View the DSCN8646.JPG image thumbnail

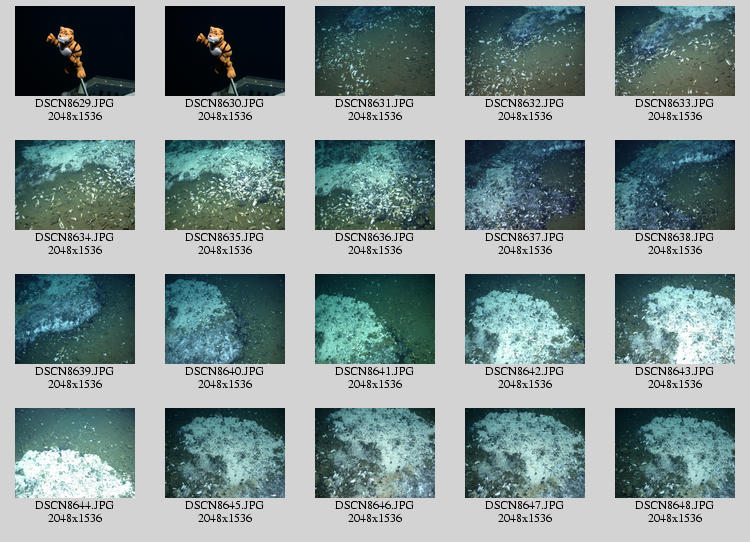click(375, 453)
